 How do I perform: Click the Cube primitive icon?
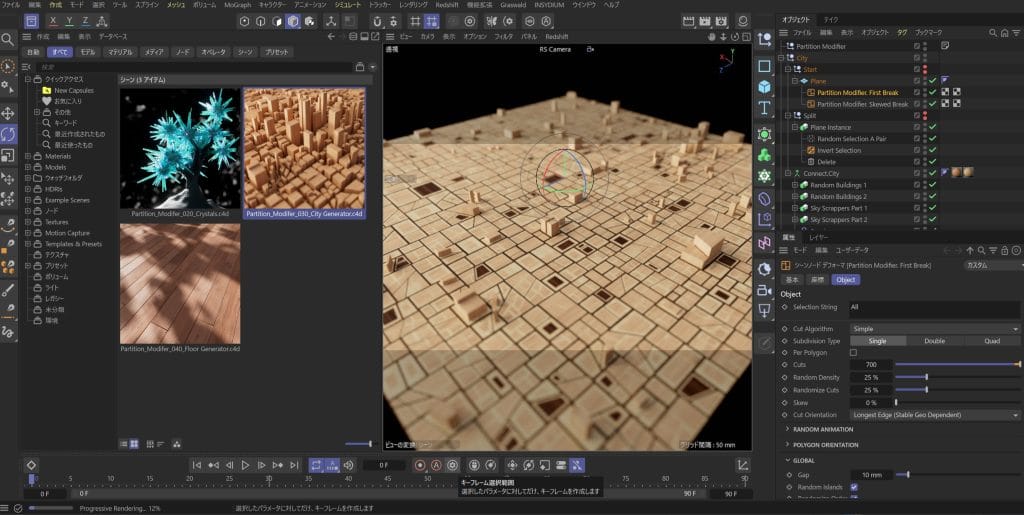(x=764, y=87)
